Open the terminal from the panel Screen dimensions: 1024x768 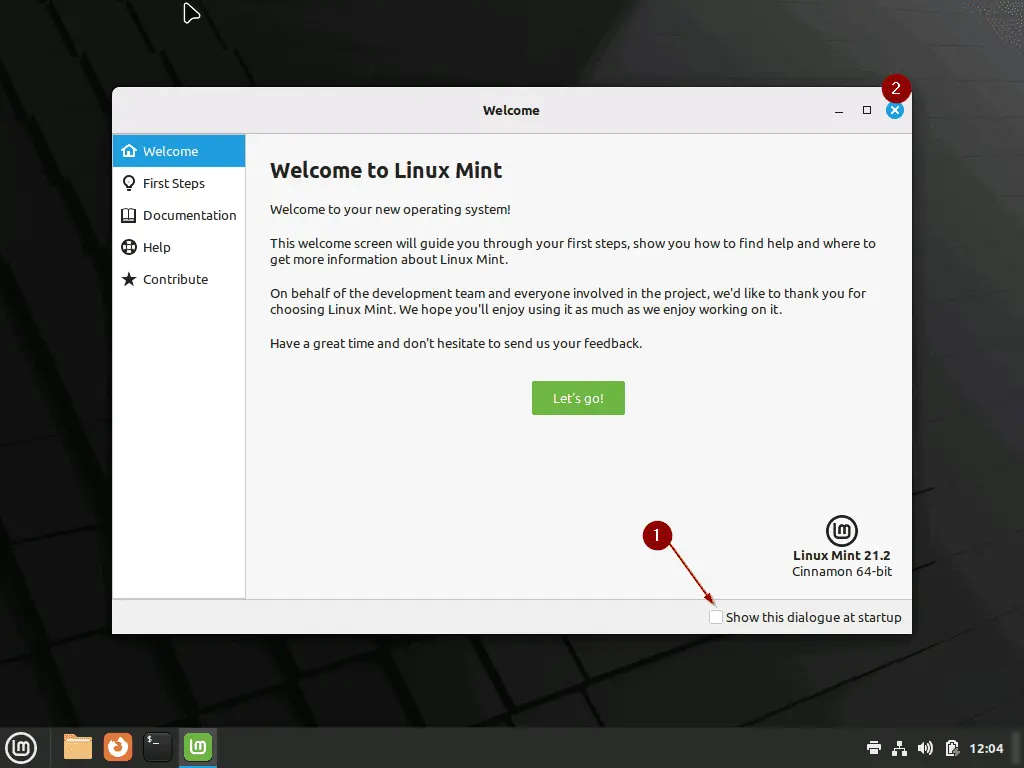click(157, 747)
